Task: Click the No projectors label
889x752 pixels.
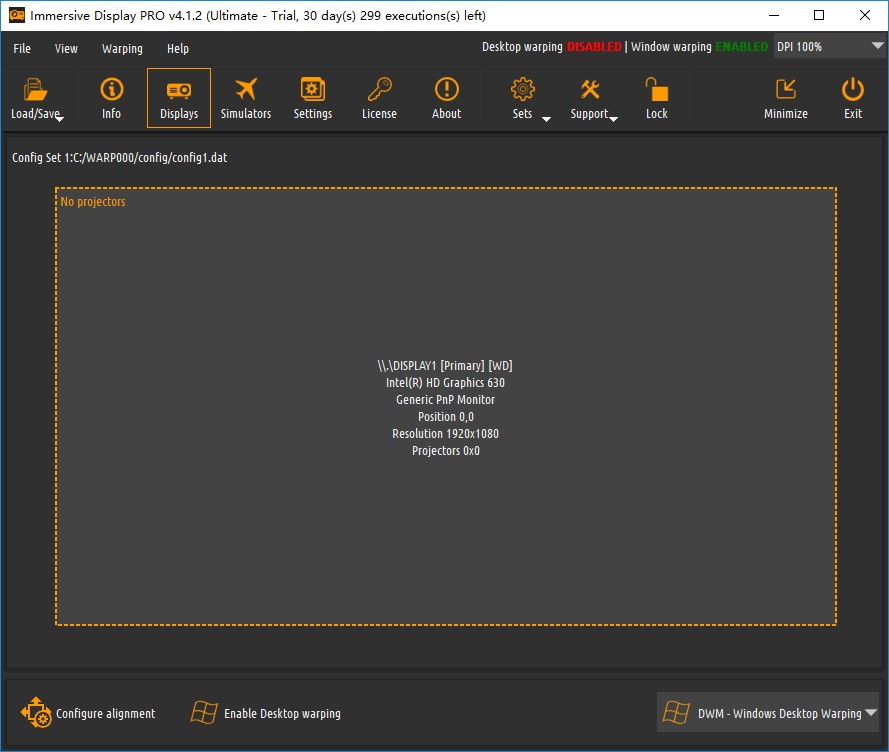Action: point(93,201)
